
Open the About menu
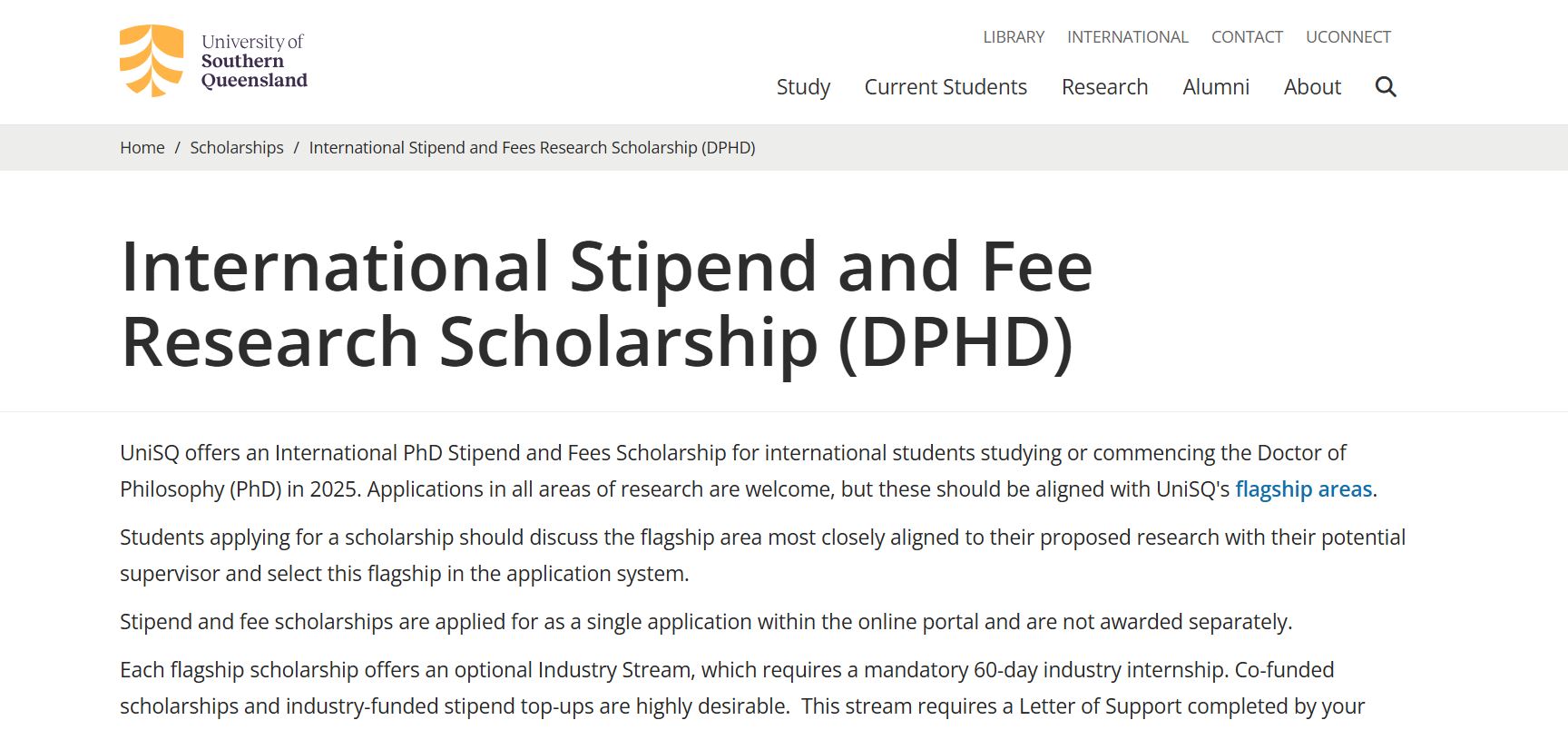point(1312,87)
